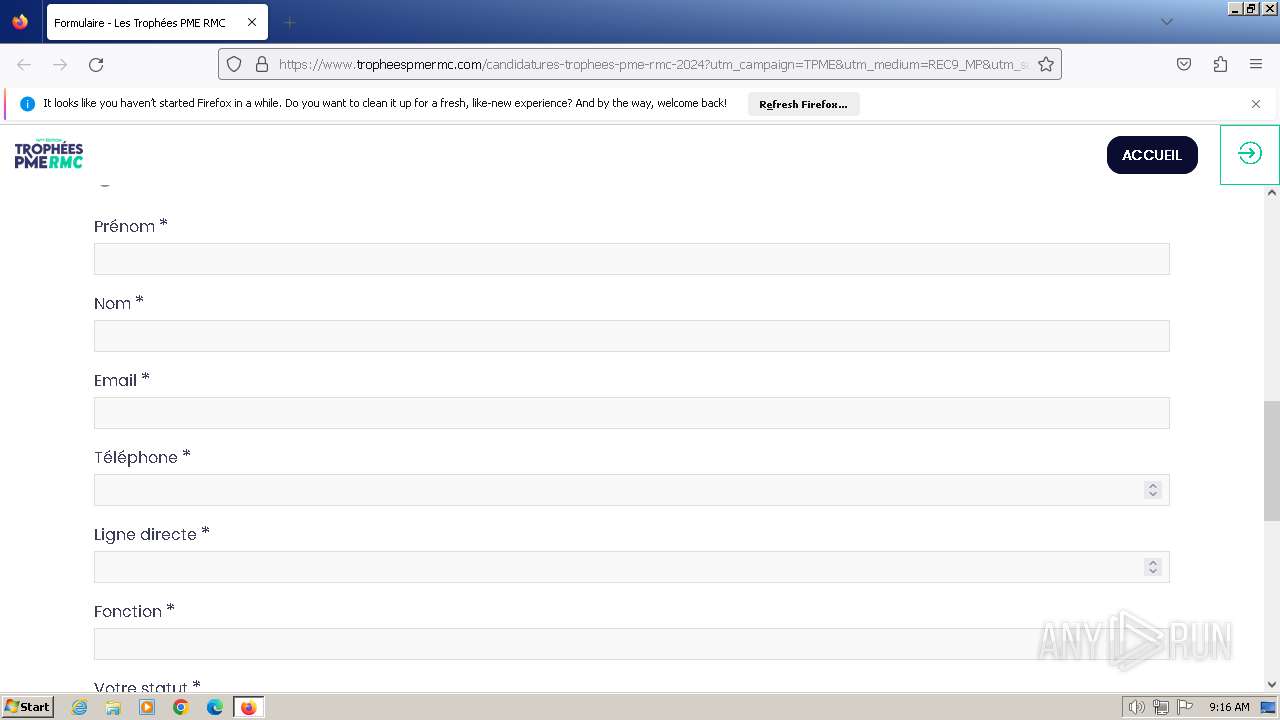
Task: Click the page vertical scrollbar thumb
Action: click(x=1271, y=461)
